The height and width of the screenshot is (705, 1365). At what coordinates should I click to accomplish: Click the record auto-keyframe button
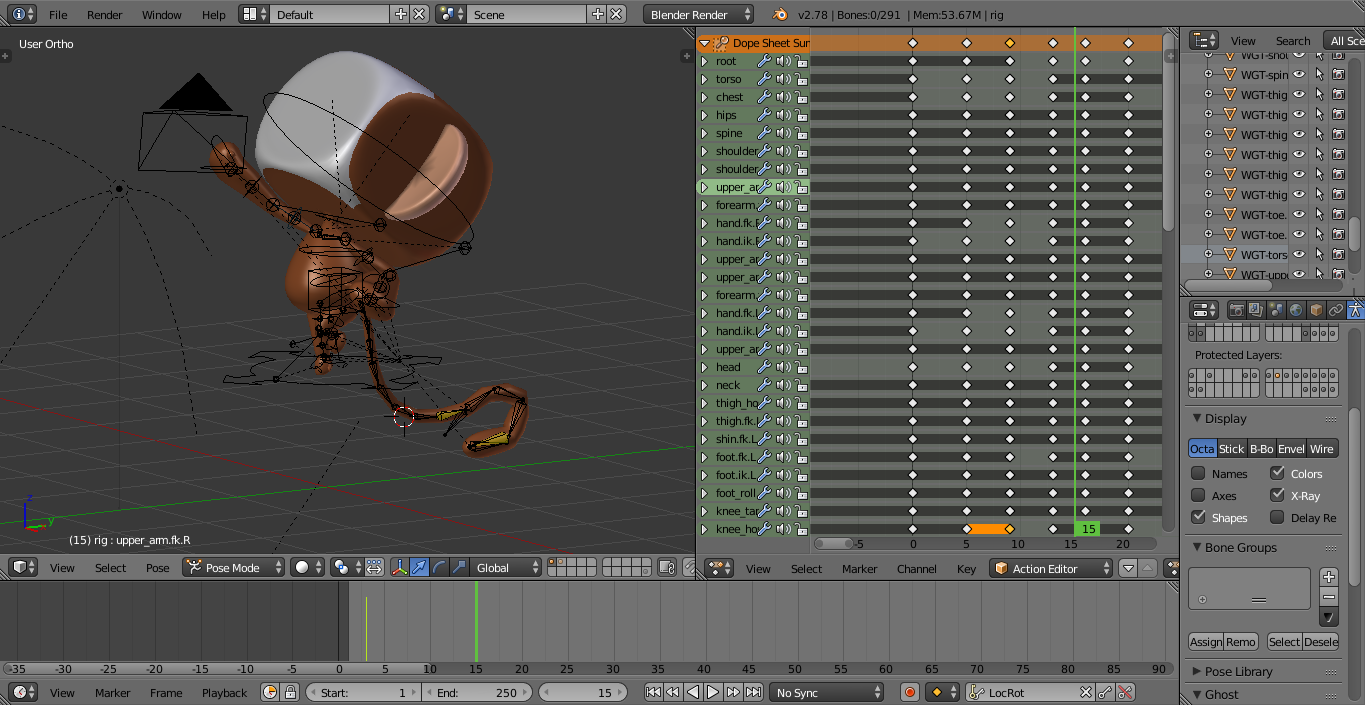[909, 692]
